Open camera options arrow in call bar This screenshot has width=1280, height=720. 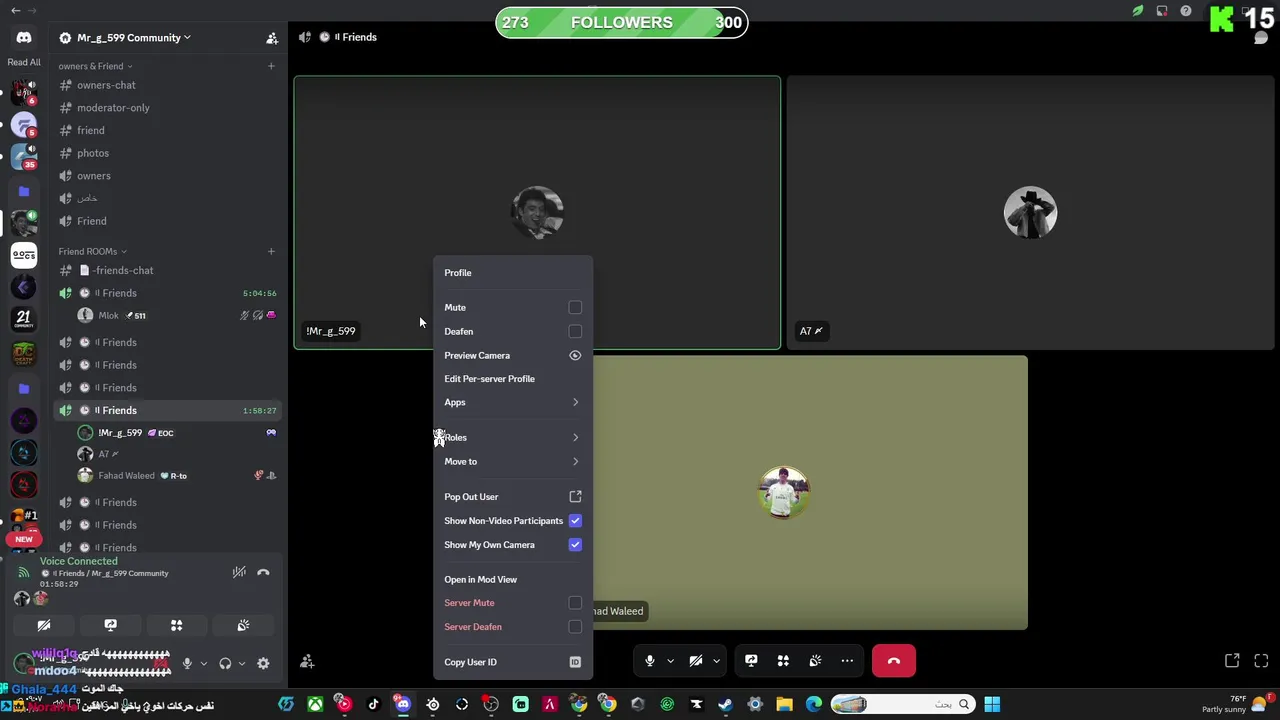(x=716, y=661)
